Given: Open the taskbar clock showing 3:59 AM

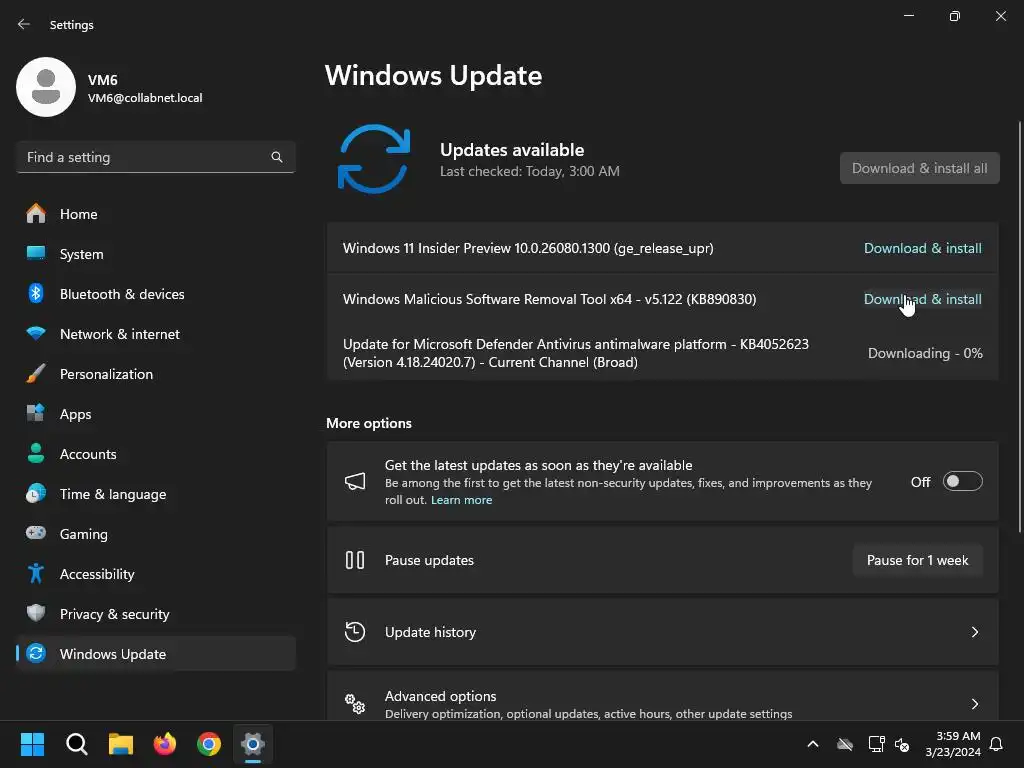Looking at the screenshot, I should click(953, 744).
